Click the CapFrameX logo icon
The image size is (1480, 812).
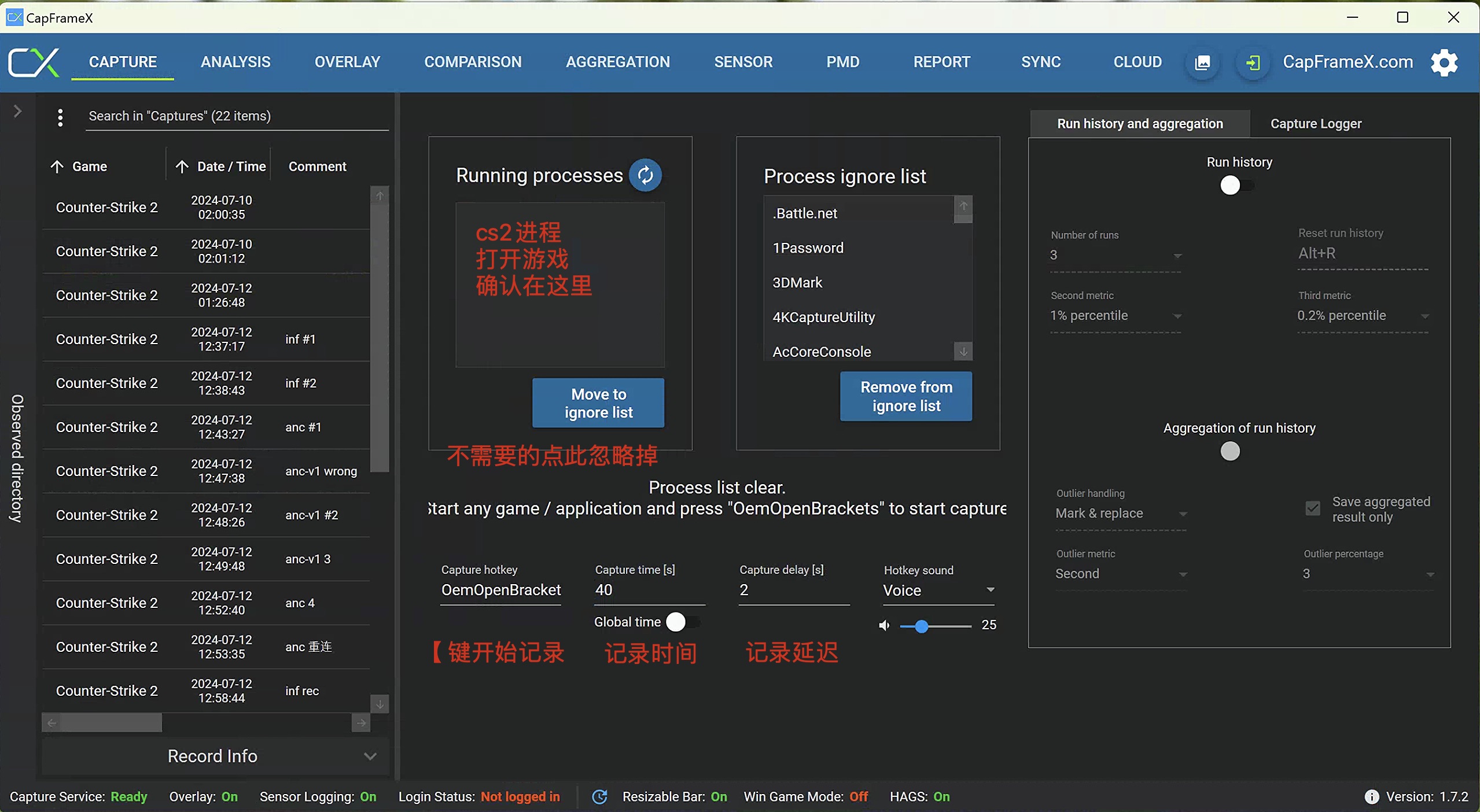point(34,62)
